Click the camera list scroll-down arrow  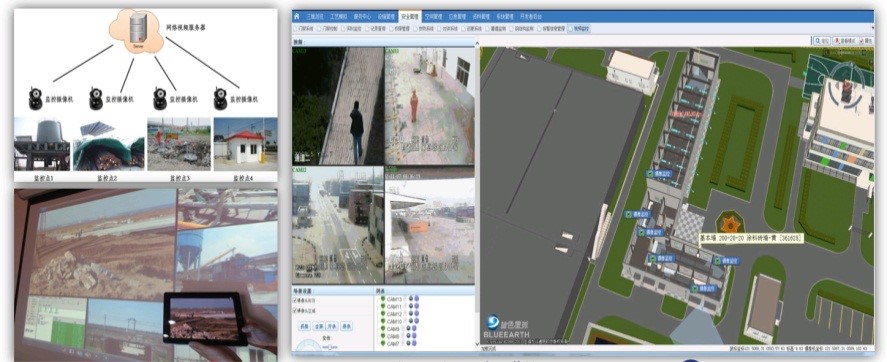(x=475, y=344)
